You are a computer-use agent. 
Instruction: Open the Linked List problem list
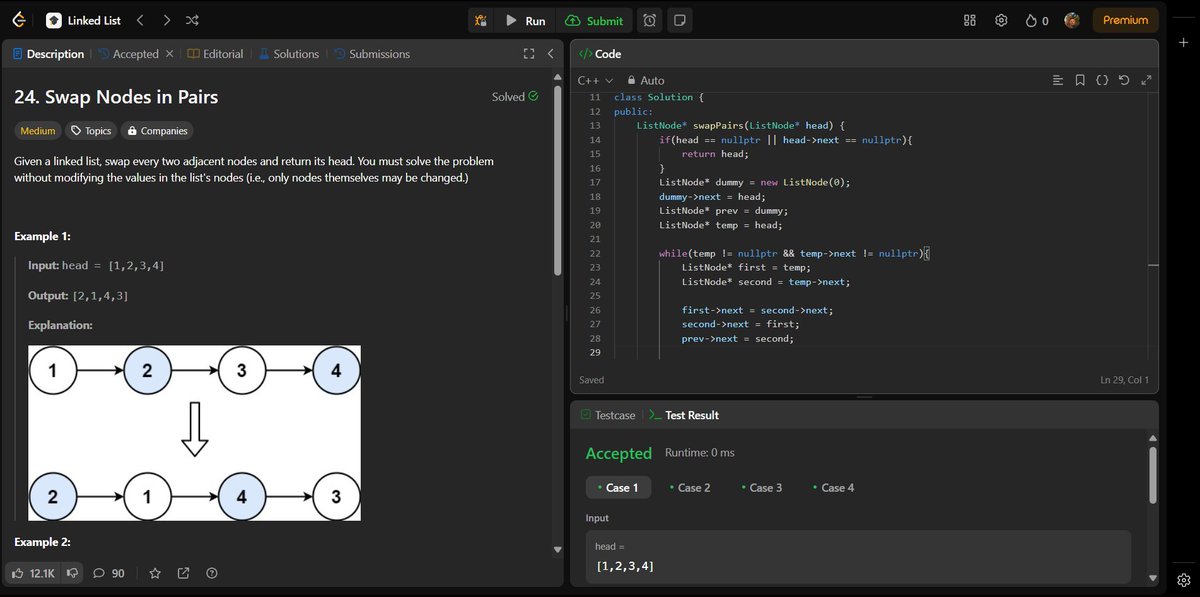(x=84, y=20)
